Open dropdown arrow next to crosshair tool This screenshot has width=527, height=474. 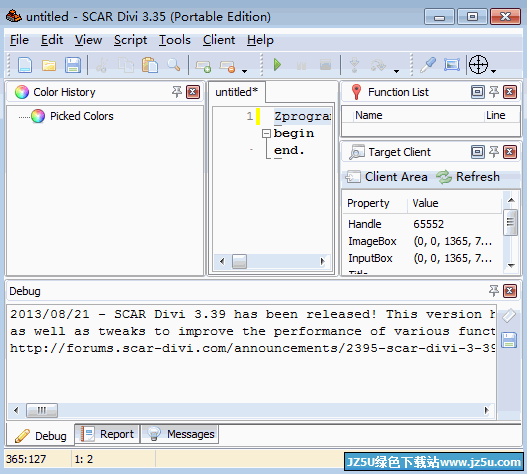tap(493, 71)
